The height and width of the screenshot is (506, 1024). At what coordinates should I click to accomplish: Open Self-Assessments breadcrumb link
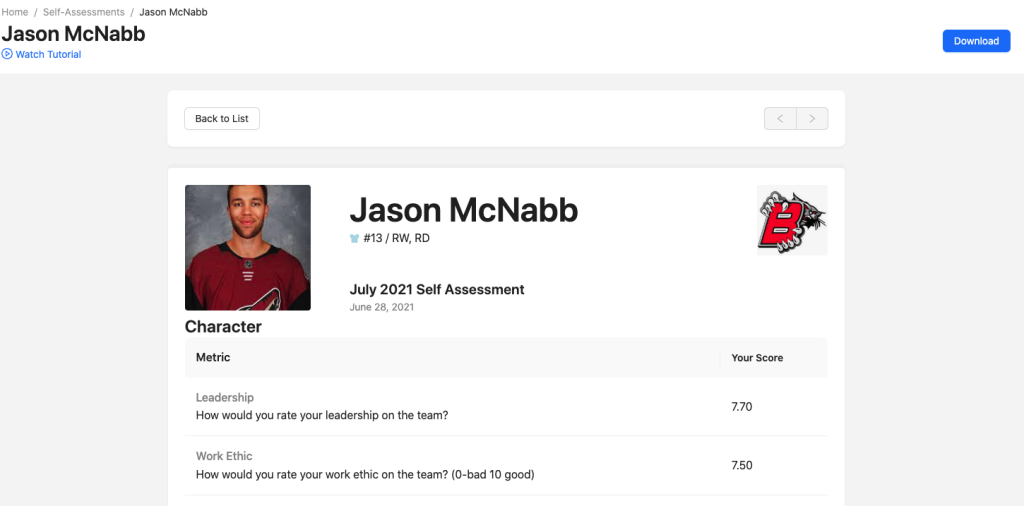click(x=84, y=12)
